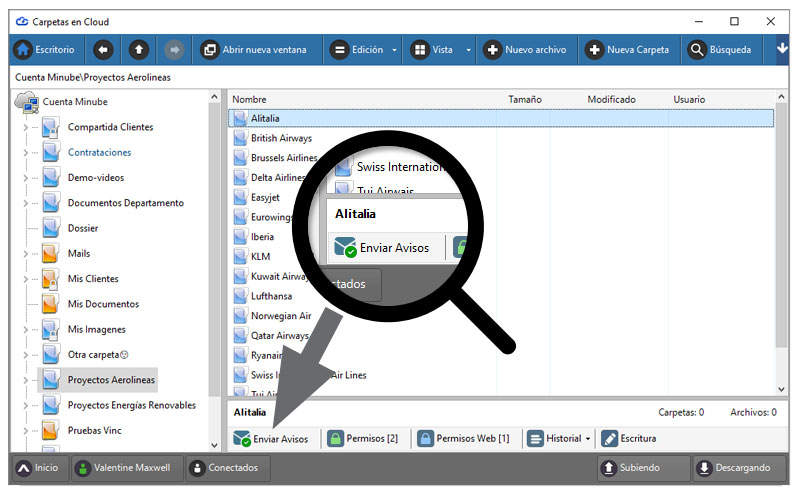Image resolution: width=800 pixels, height=493 pixels.
Task: Expand Demo-videos tree node
Action: click(26, 178)
